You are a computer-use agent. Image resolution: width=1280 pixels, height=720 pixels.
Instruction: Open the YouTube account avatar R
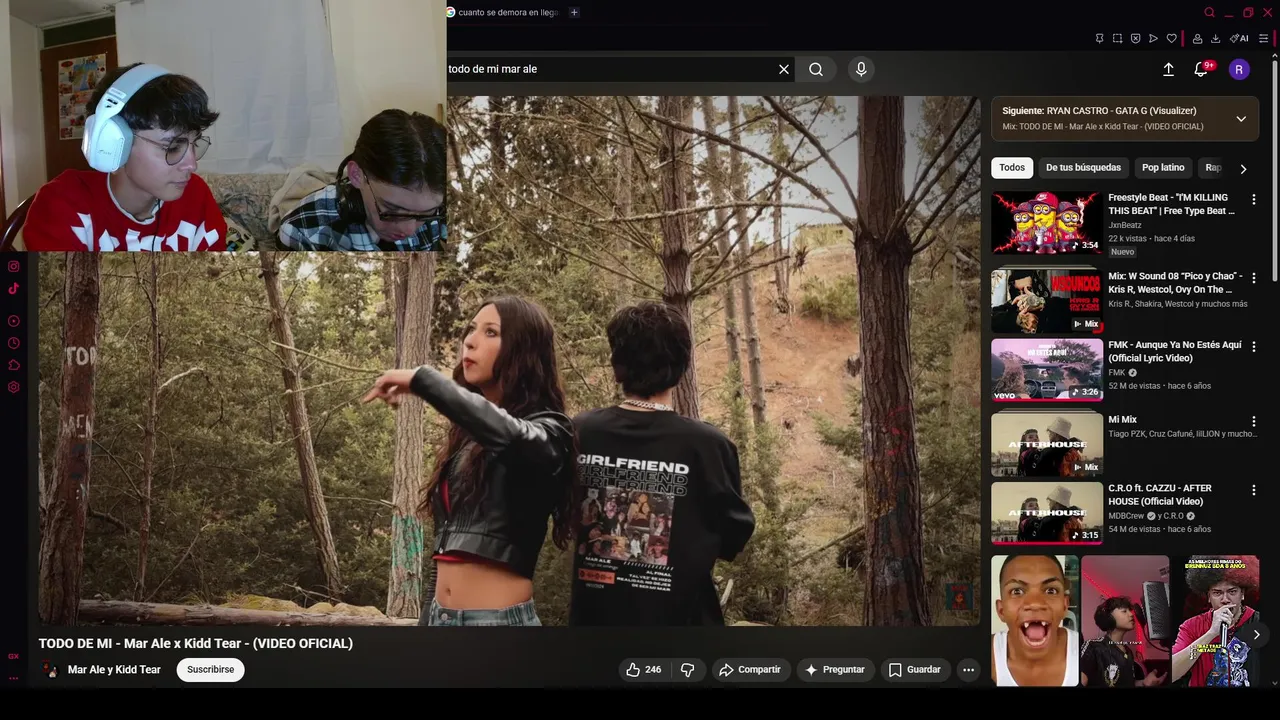click(x=1239, y=69)
